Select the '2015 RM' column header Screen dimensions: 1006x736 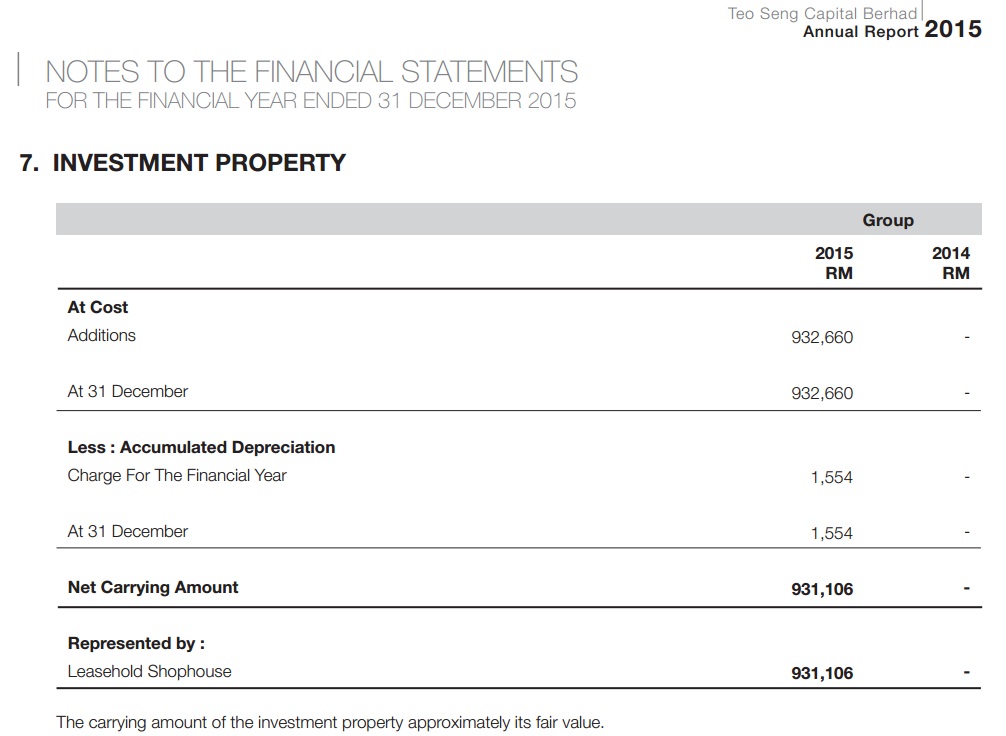[834, 263]
